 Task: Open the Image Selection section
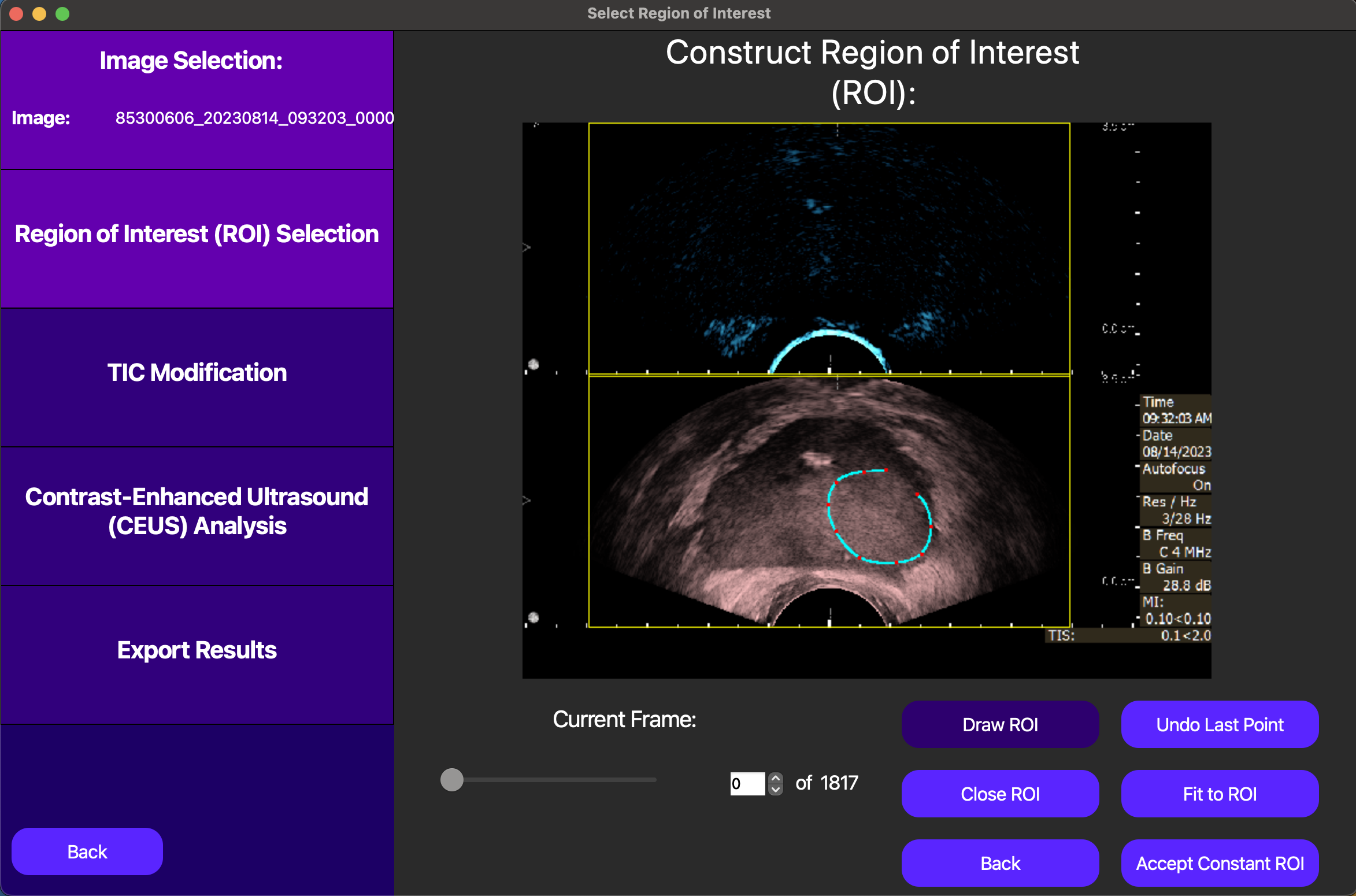coord(197,100)
